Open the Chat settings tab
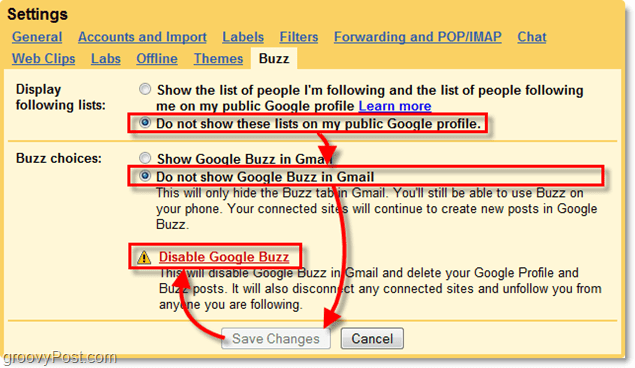 [x=532, y=37]
